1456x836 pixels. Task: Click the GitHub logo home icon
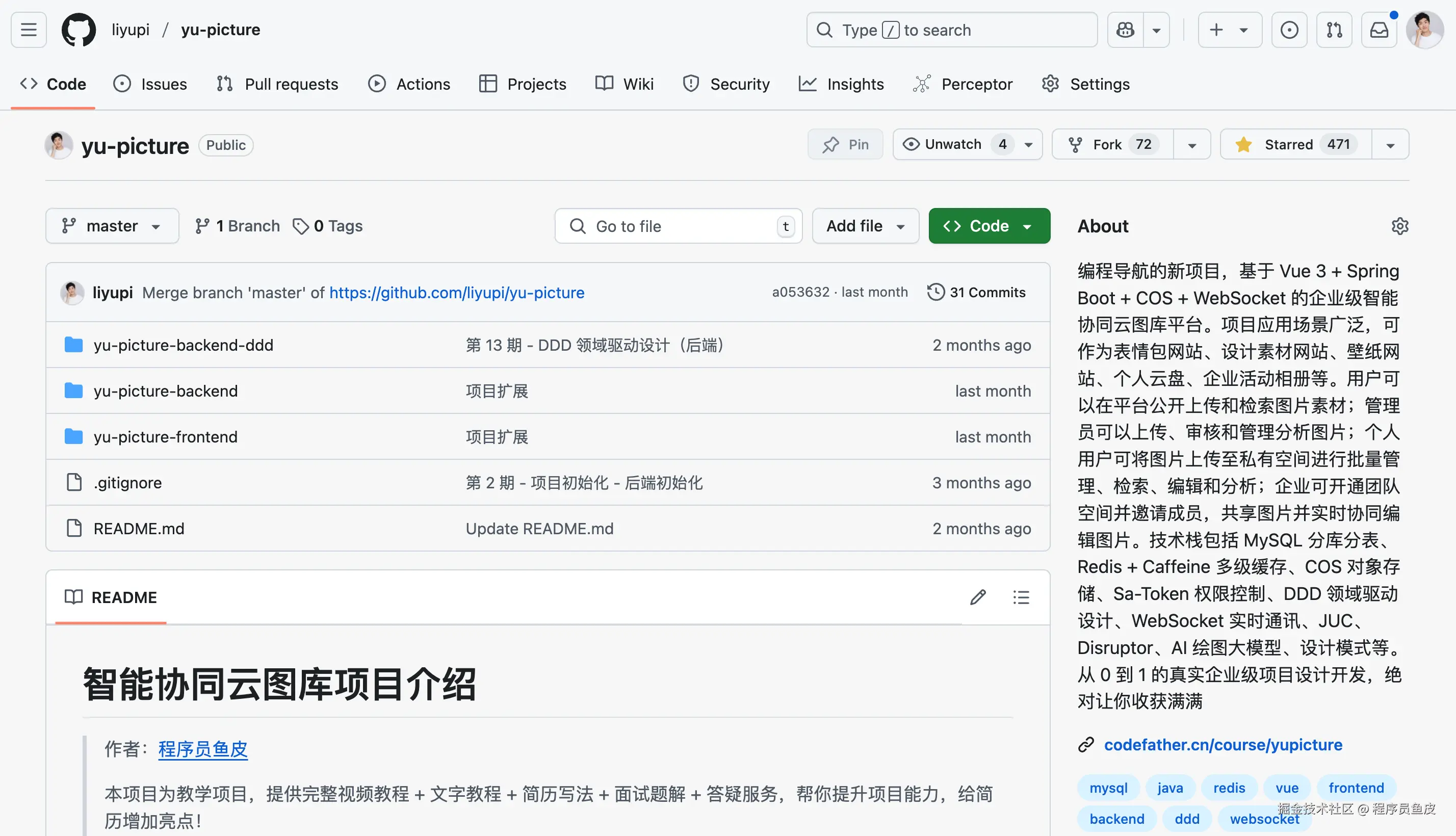(79, 30)
